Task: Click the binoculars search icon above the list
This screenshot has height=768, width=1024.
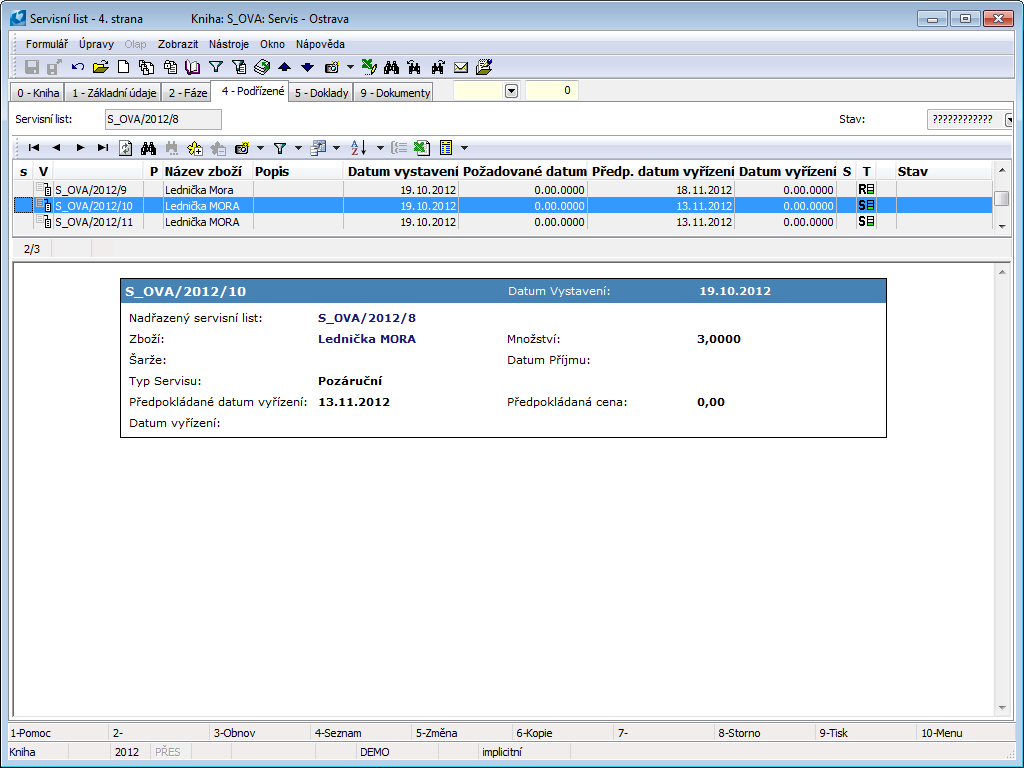Action: (x=148, y=147)
